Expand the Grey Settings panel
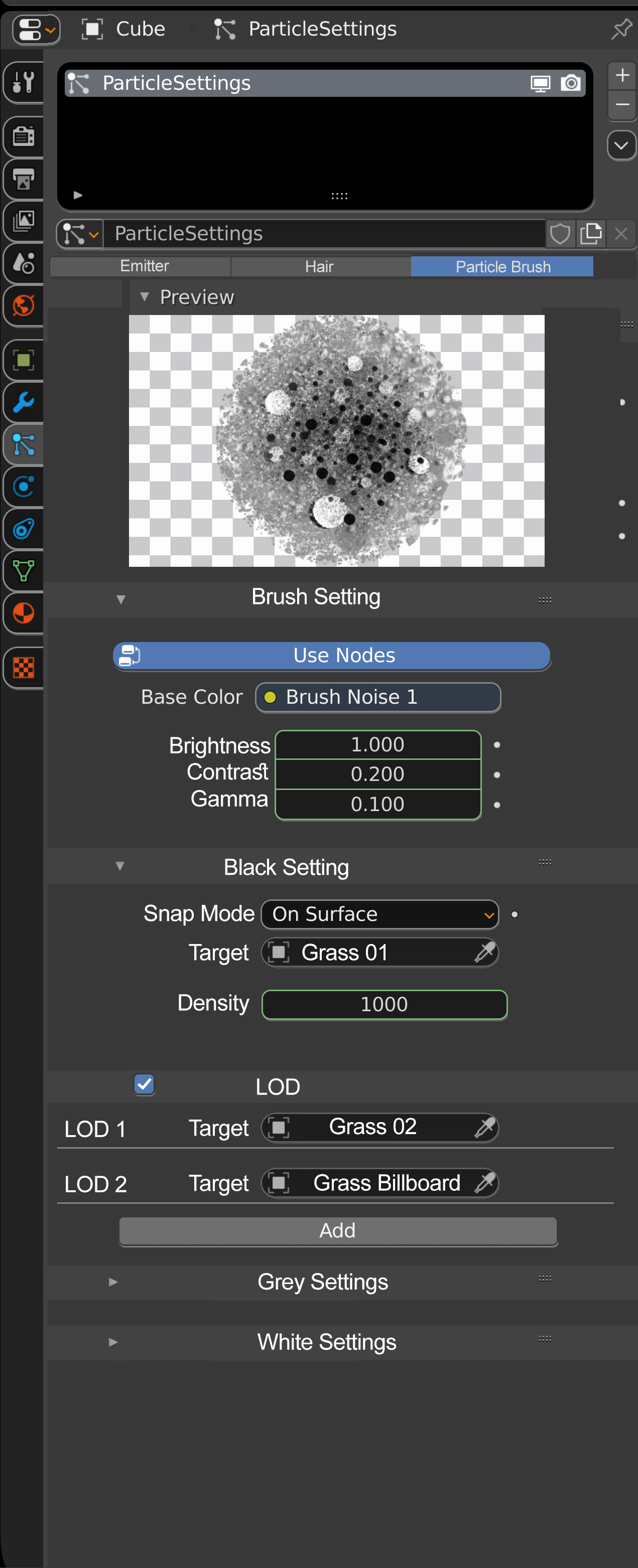638x1568 pixels. click(113, 1281)
